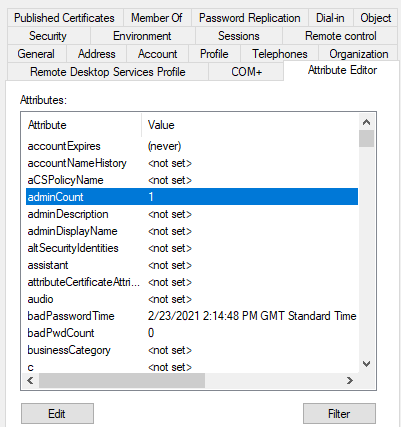Click the Filter button

pos(339,414)
